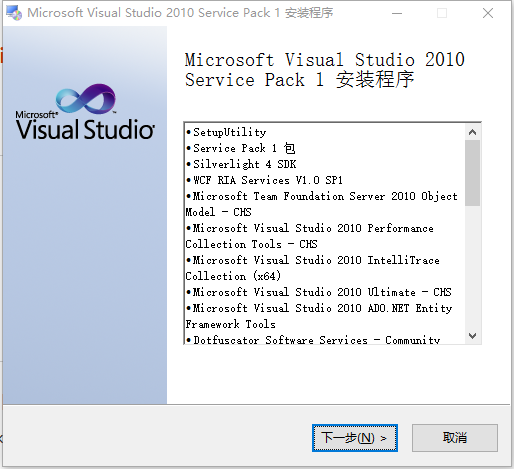Click the scroll down arrow in component list

pos(472,335)
